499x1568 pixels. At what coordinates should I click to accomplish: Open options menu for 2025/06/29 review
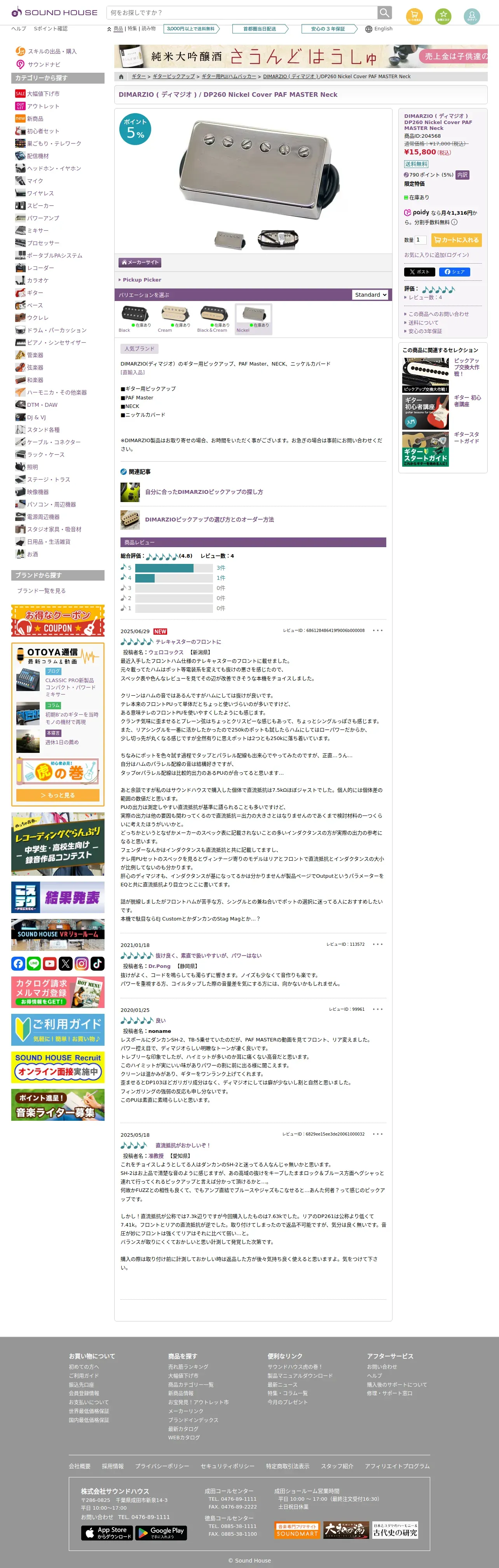pos(378,631)
